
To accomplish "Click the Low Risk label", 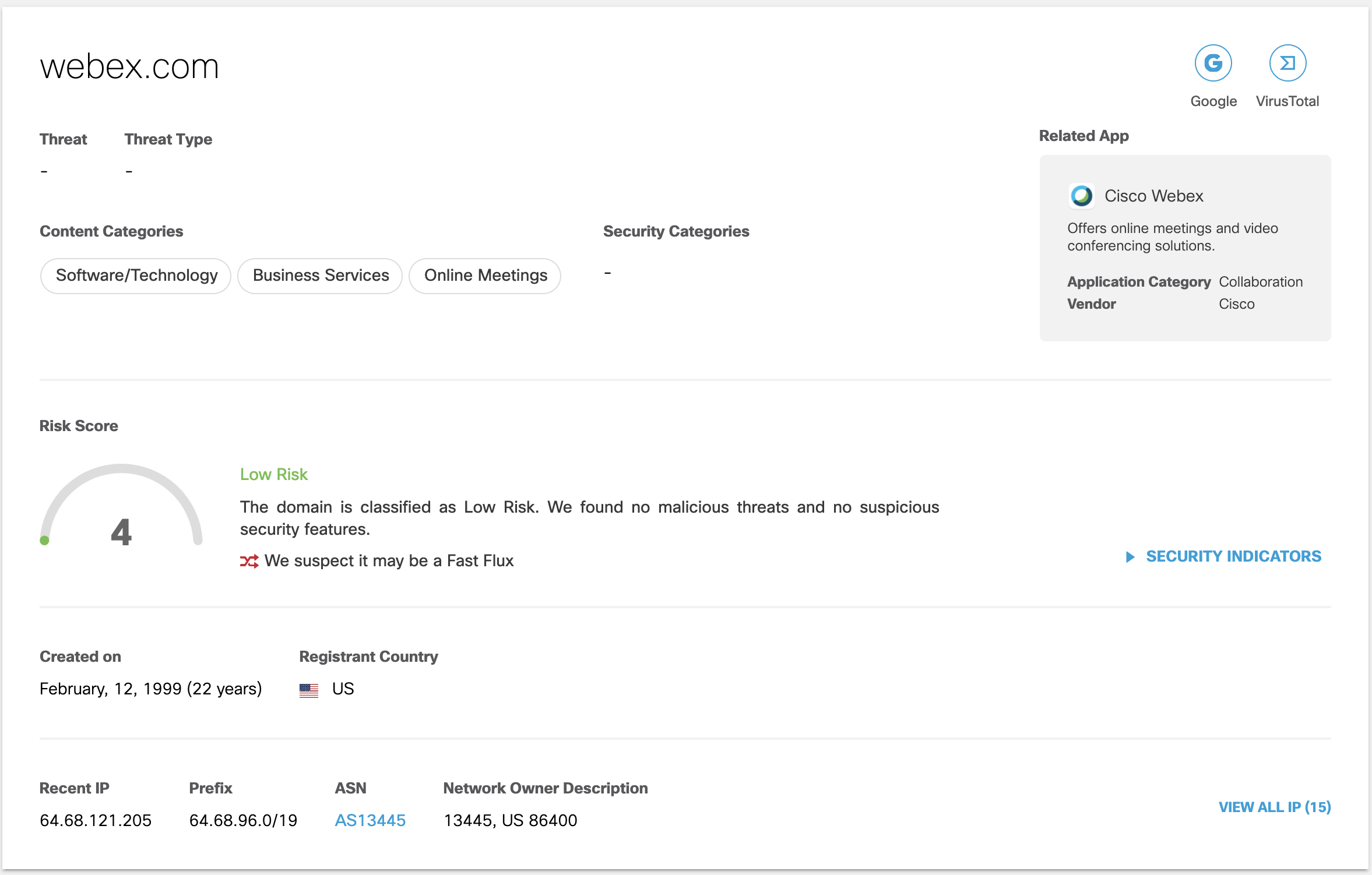I will (274, 474).
